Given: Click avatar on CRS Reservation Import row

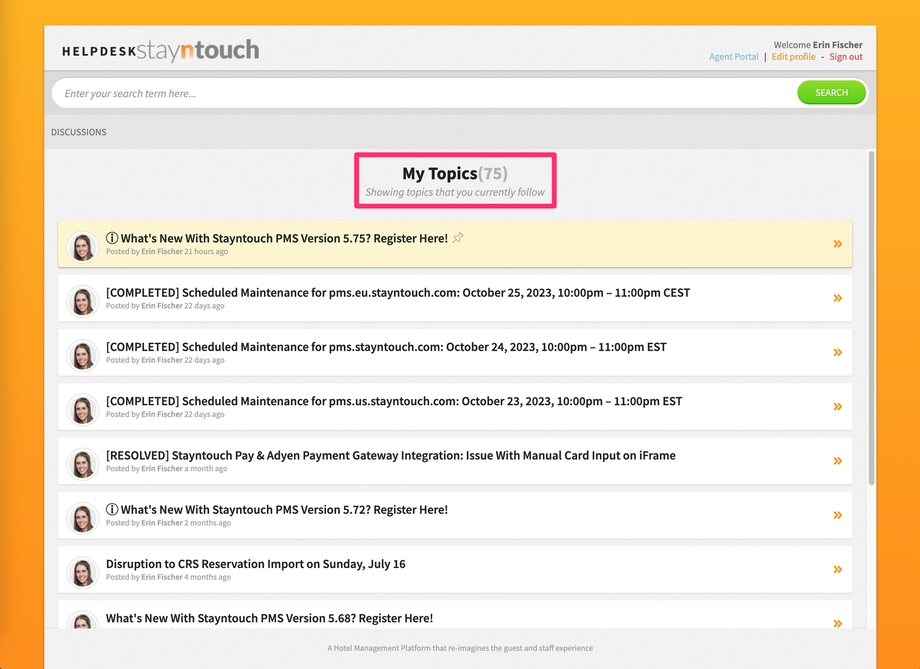Looking at the screenshot, I should click(x=83, y=573).
